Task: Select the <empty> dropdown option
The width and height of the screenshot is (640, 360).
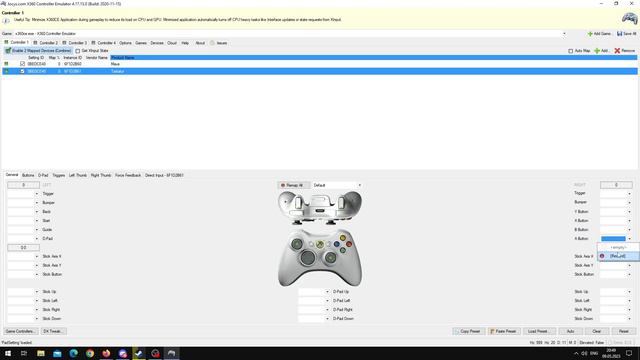Action: click(x=618, y=248)
